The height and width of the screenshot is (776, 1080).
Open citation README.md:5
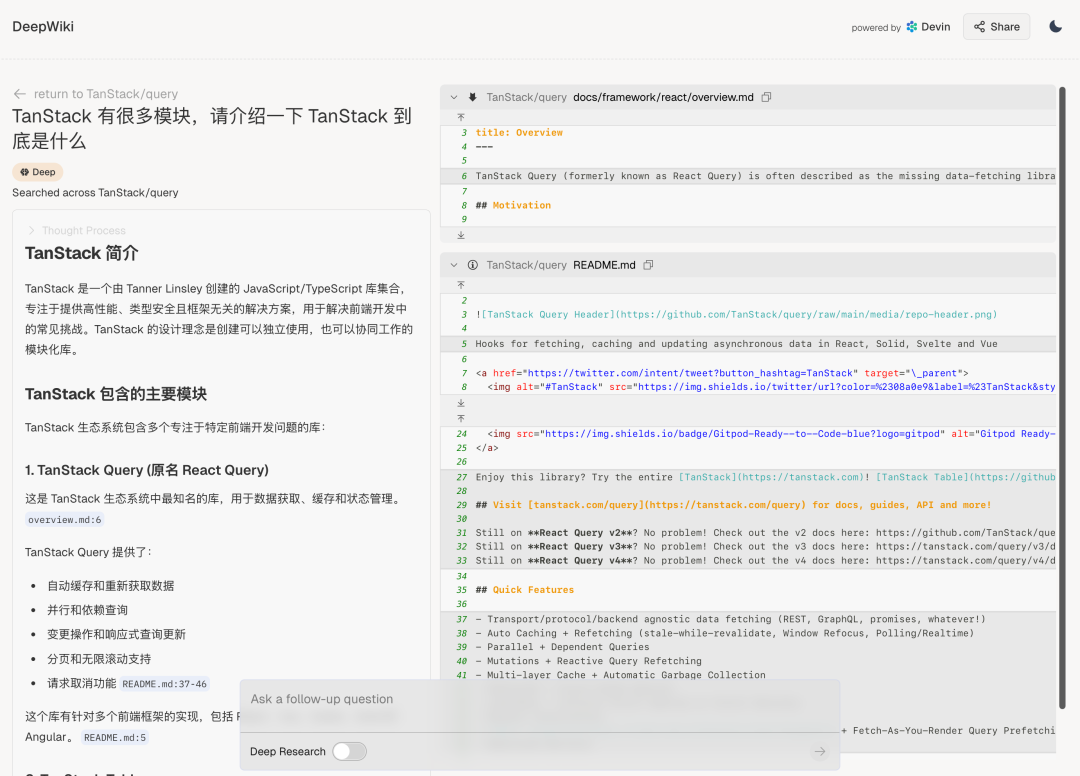pyautogui.click(x=115, y=737)
